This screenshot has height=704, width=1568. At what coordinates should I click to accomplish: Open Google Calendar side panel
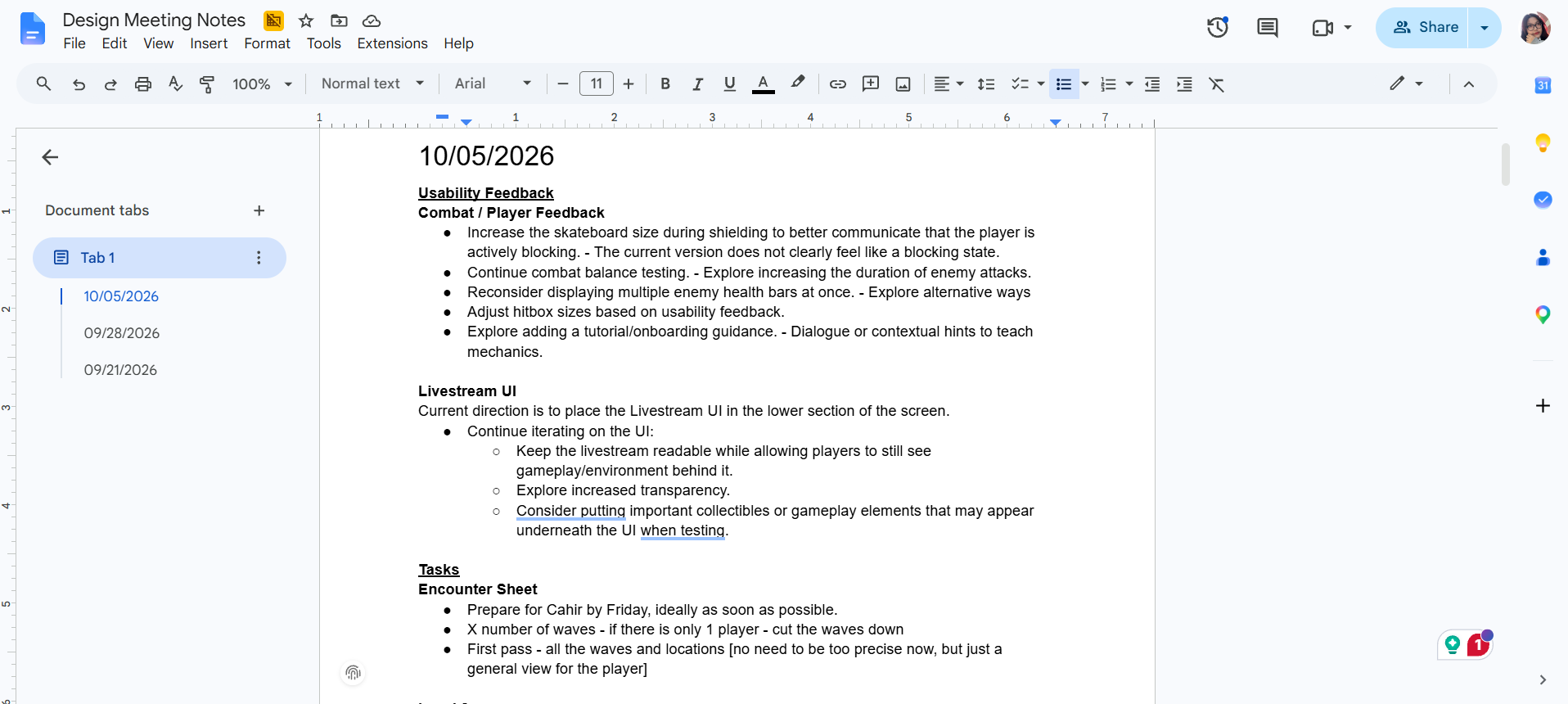coord(1543,85)
